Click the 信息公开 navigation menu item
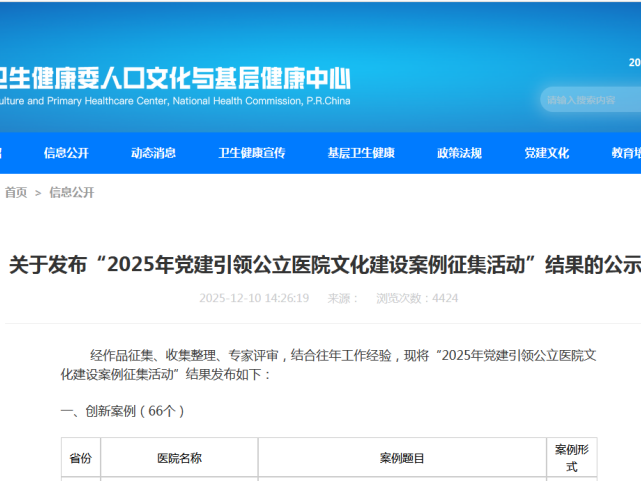Screen dimensions: 641x481 (66, 153)
